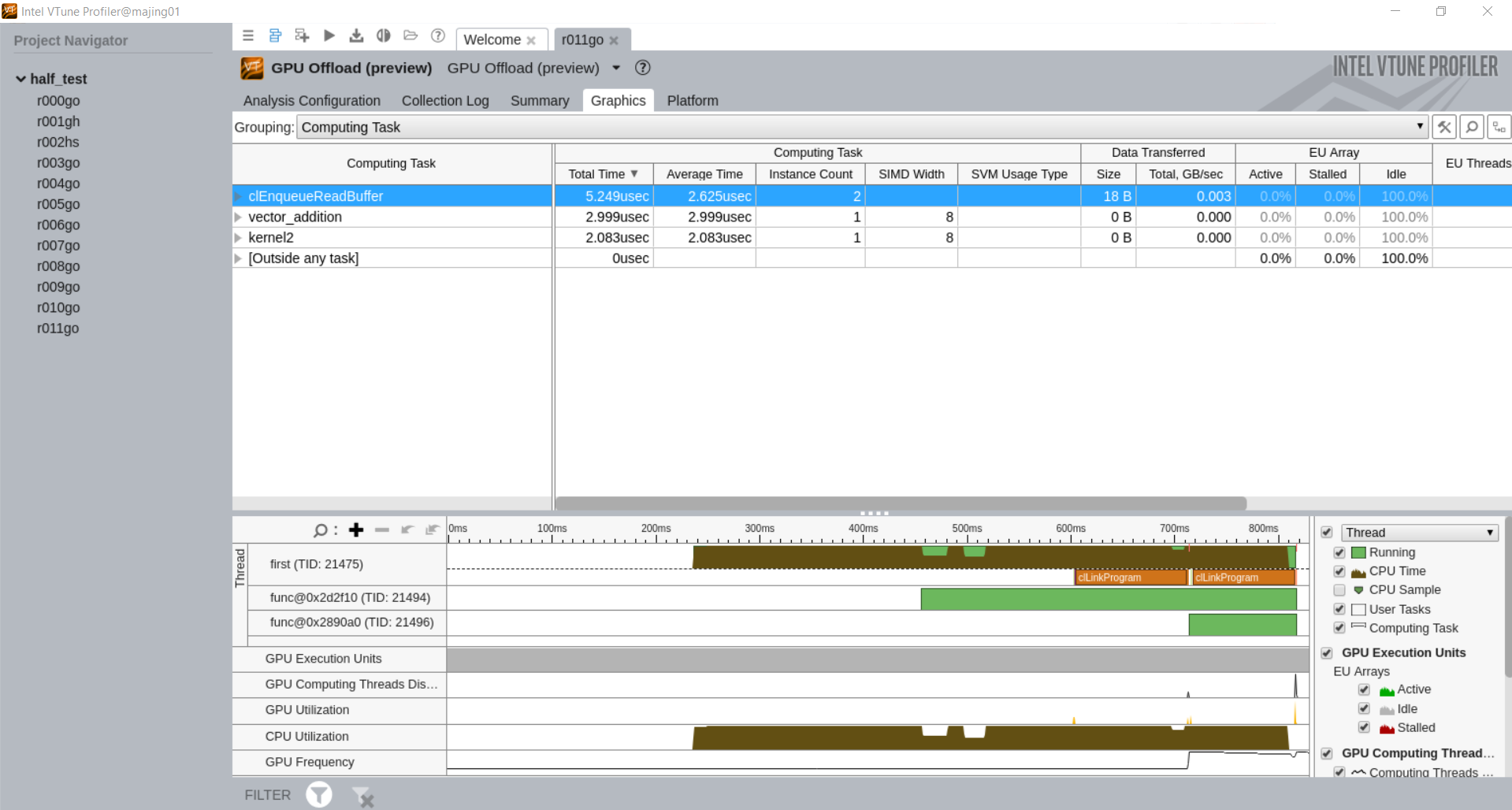Image resolution: width=1512 pixels, height=810 pixels.
Task: Uncheck the Running checkbox
Action: tap(1339, 552)
